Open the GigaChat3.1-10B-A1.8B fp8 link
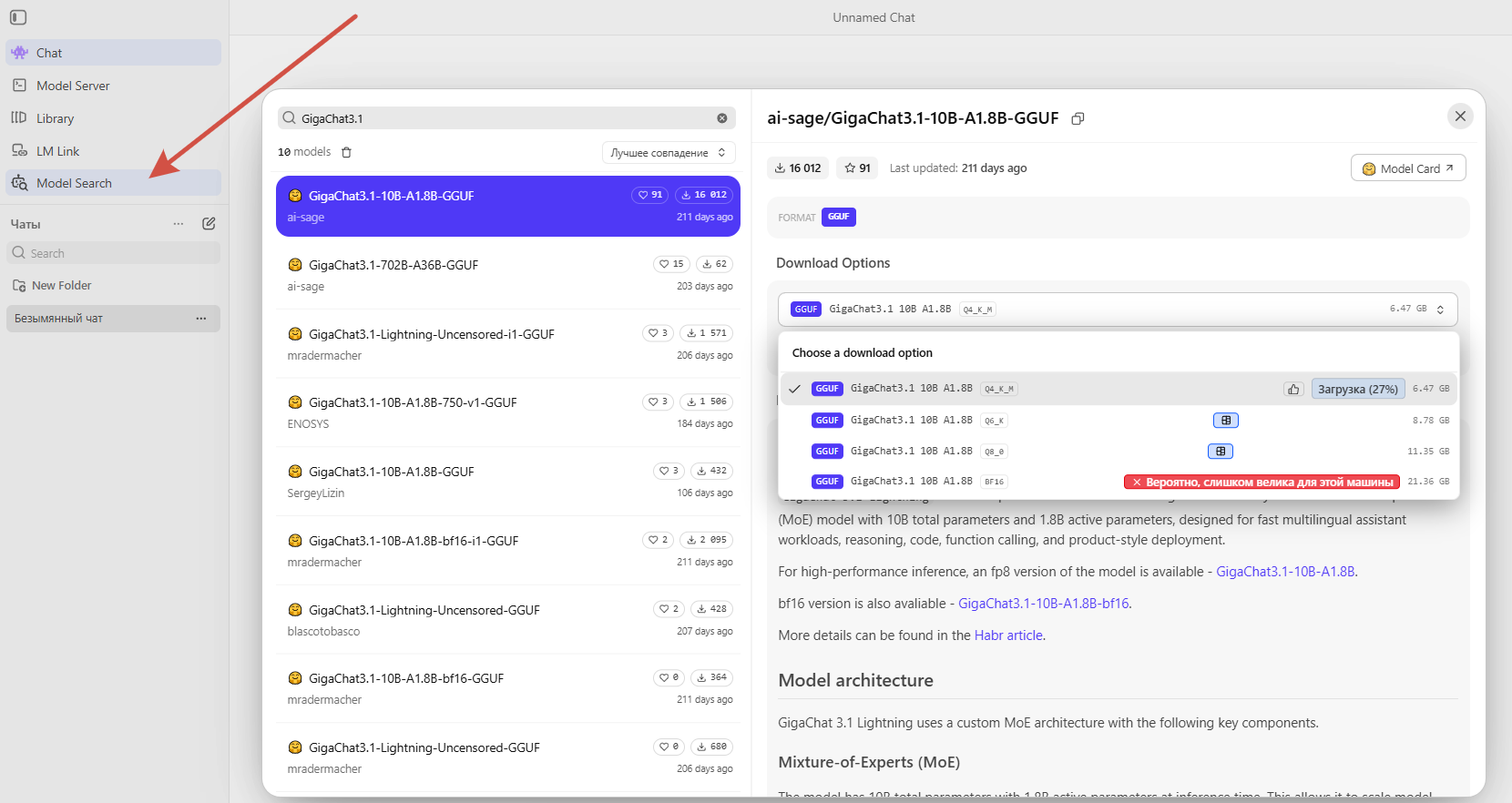Viewport: 1512px width, 803px height. pyautogui.click(x=1285, y=572)
